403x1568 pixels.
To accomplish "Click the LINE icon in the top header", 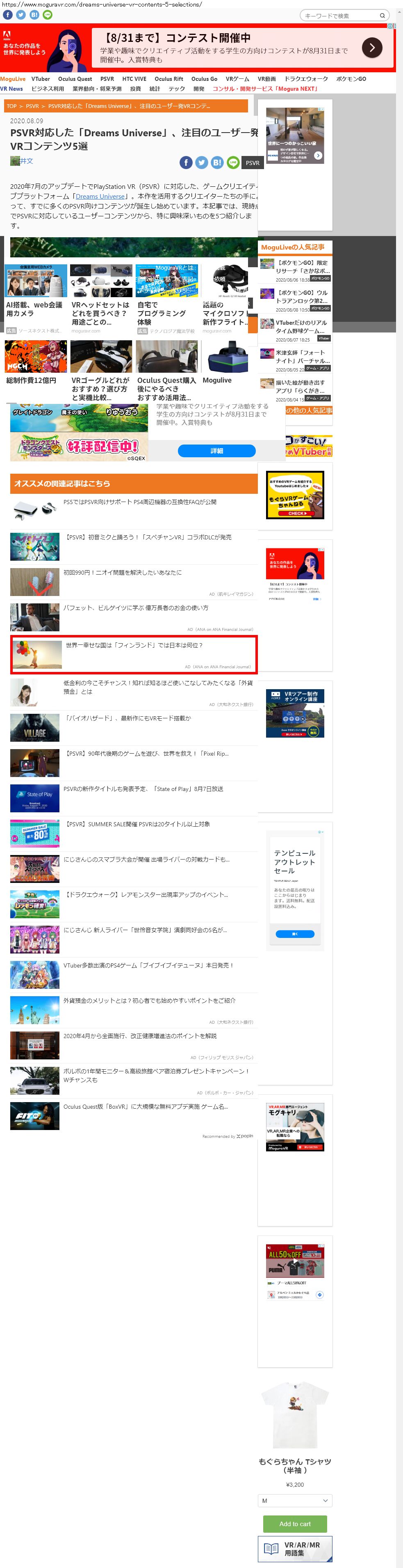I will (x=48, y=15).
